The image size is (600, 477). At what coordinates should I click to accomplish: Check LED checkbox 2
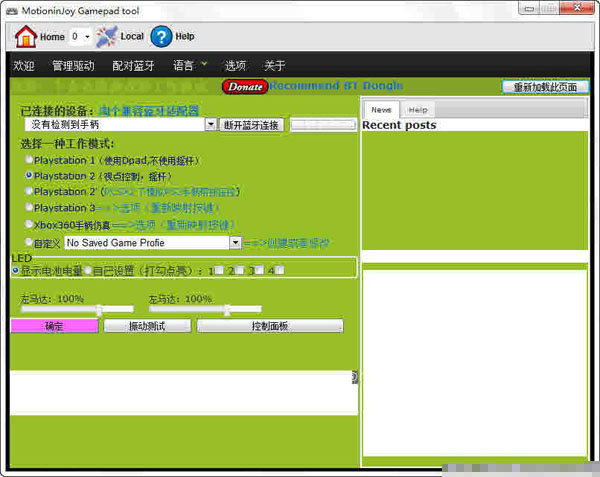tap(240, 270)
